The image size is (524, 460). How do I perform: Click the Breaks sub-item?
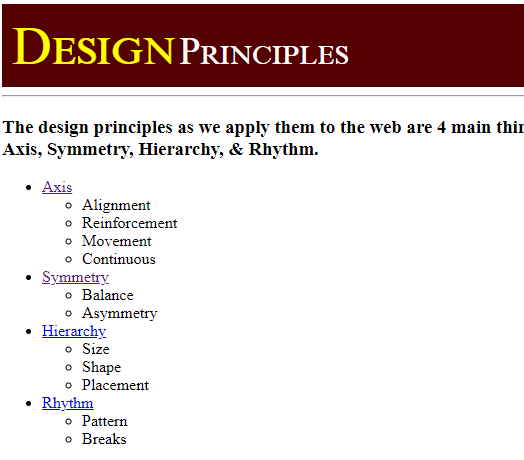pos(104,439)
